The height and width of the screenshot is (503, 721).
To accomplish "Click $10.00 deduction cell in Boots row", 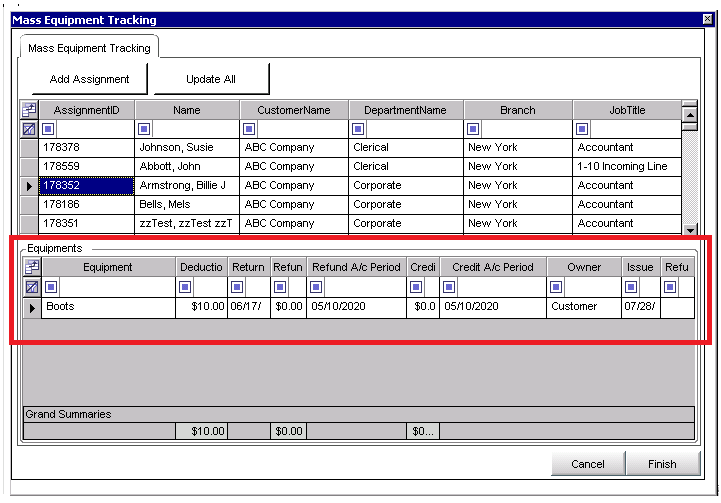I will [201, 307].
